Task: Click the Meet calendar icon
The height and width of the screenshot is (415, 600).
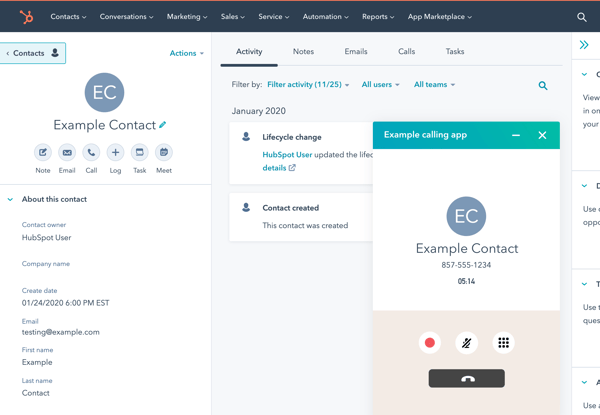Action: tap(164, 153)
